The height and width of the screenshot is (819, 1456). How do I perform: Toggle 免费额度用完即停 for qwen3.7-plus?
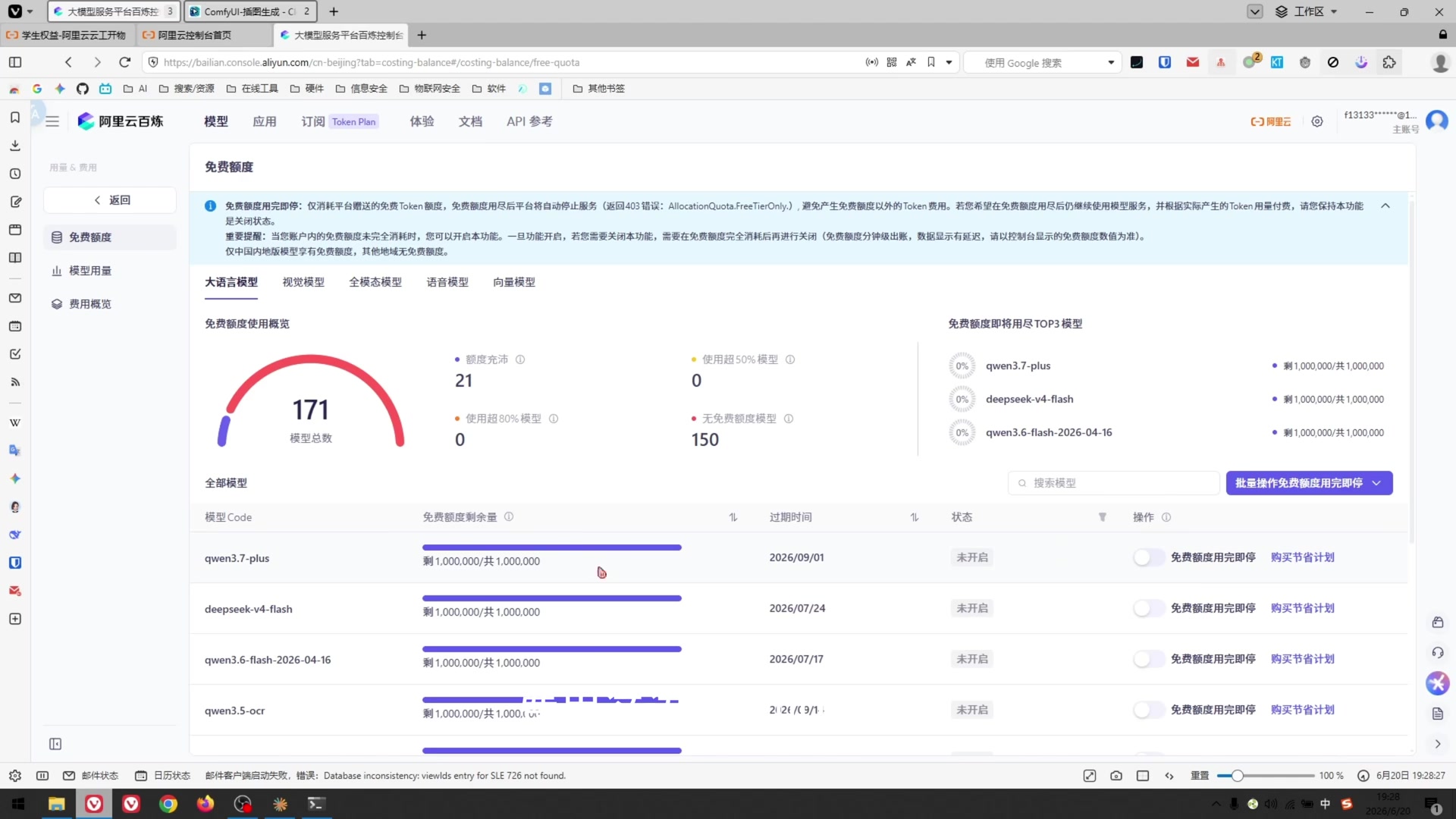point(1149,557)
